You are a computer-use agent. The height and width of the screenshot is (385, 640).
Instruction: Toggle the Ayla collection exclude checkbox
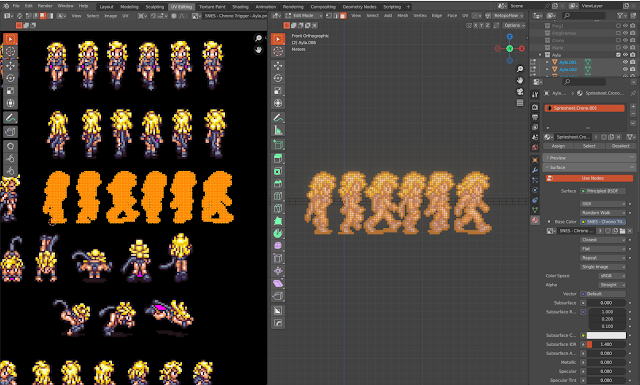tap(618, 55)
